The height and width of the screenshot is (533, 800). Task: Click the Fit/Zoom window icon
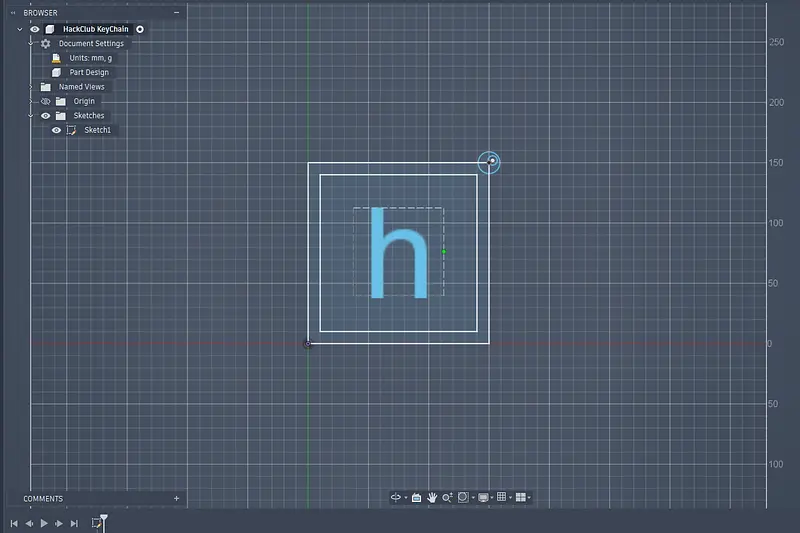coord(463,497)
